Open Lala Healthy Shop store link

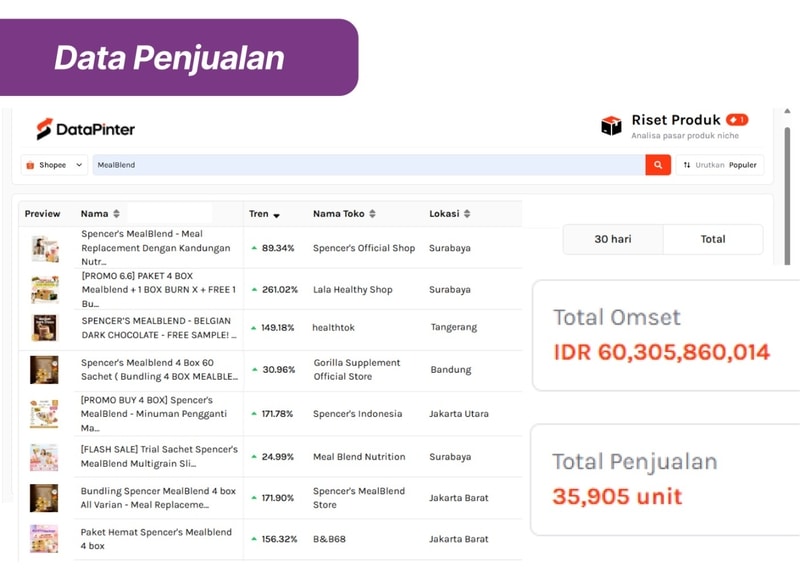[x=352, y=290]
